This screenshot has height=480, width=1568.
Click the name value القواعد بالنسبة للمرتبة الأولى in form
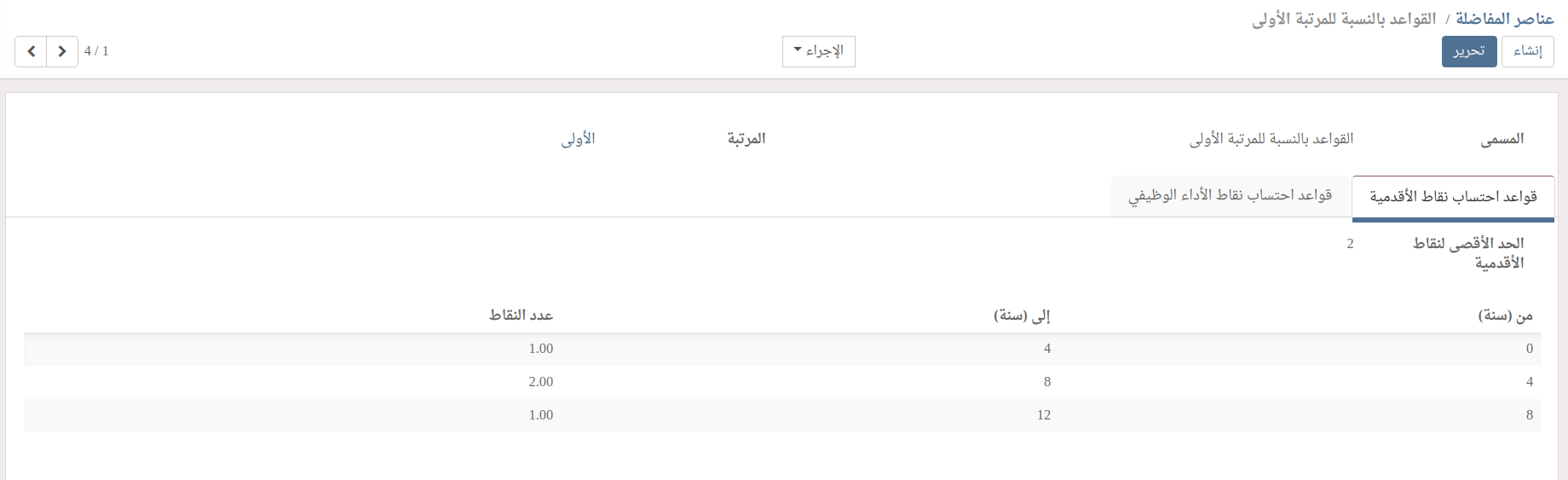pos(1271,139)
